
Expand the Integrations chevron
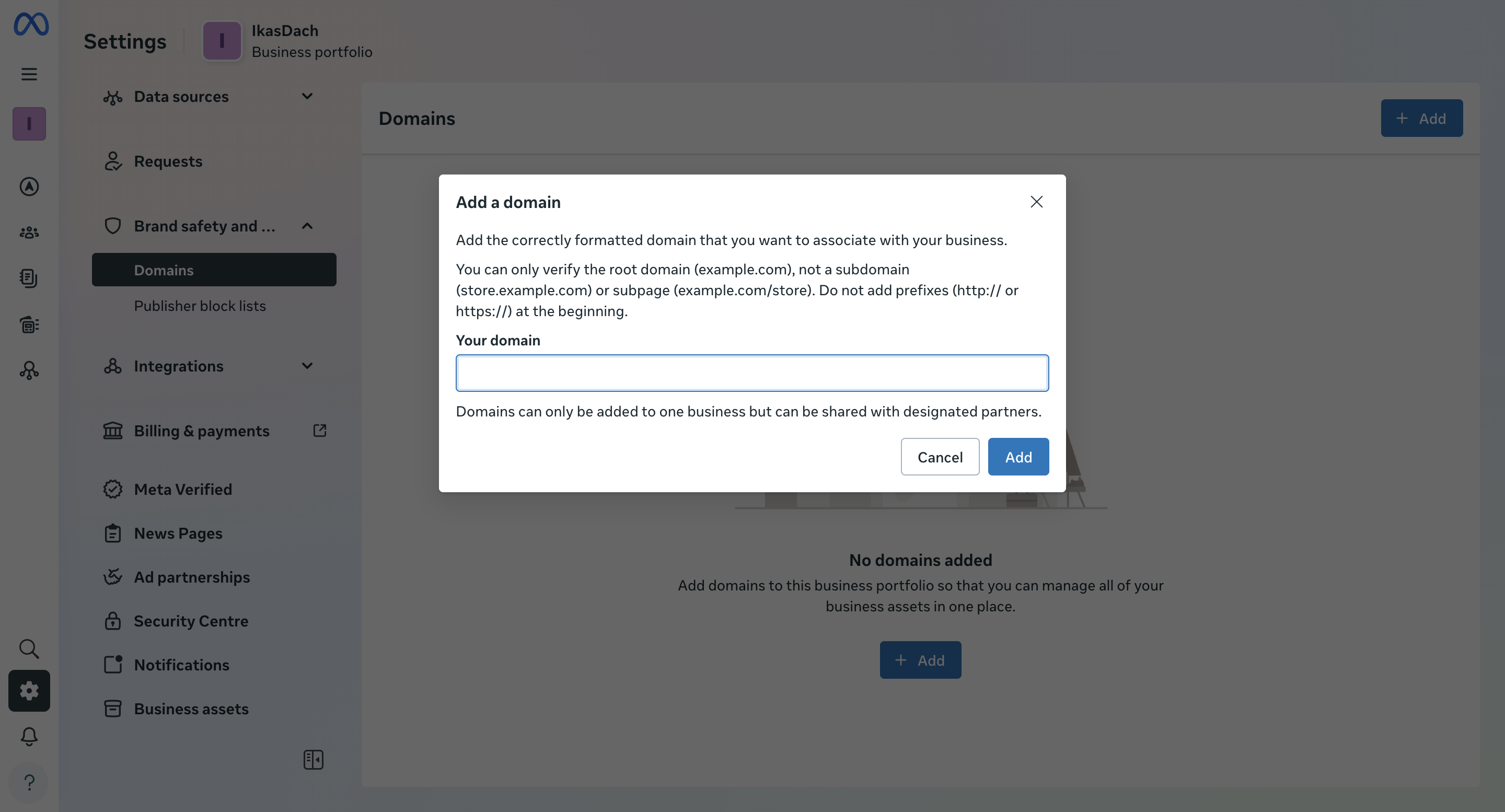pos(307,366)
